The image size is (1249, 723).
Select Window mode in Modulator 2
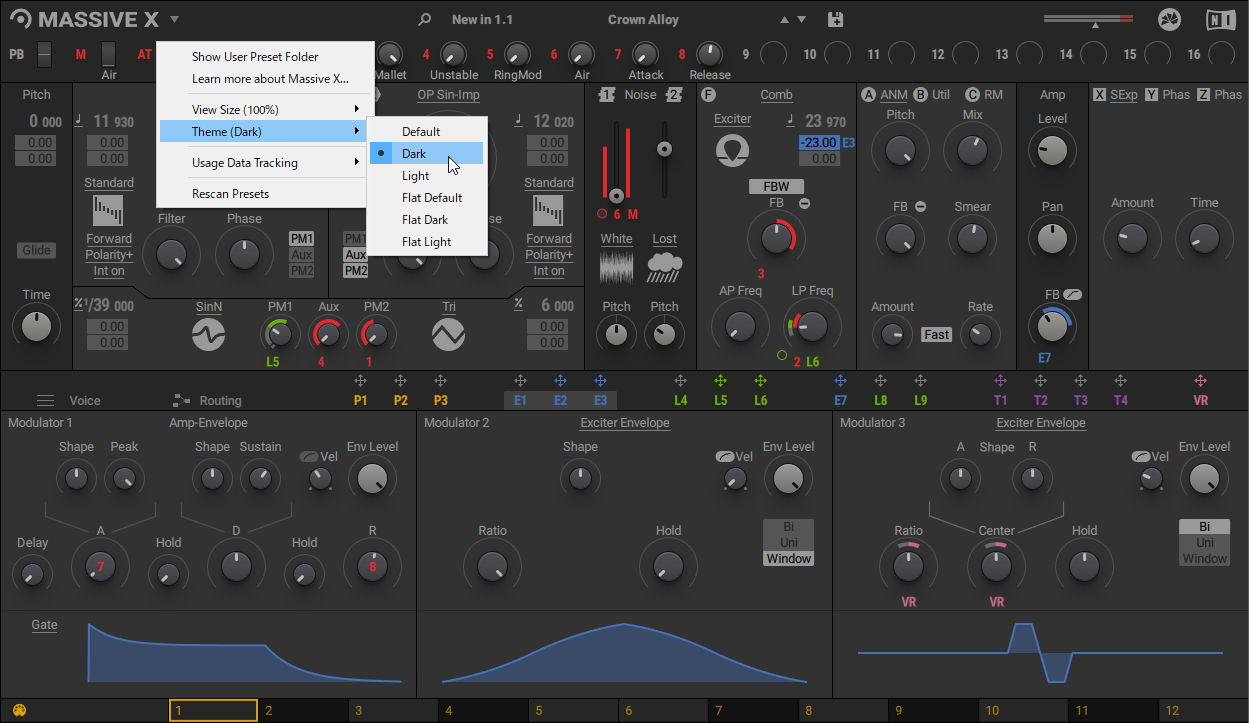788,558
